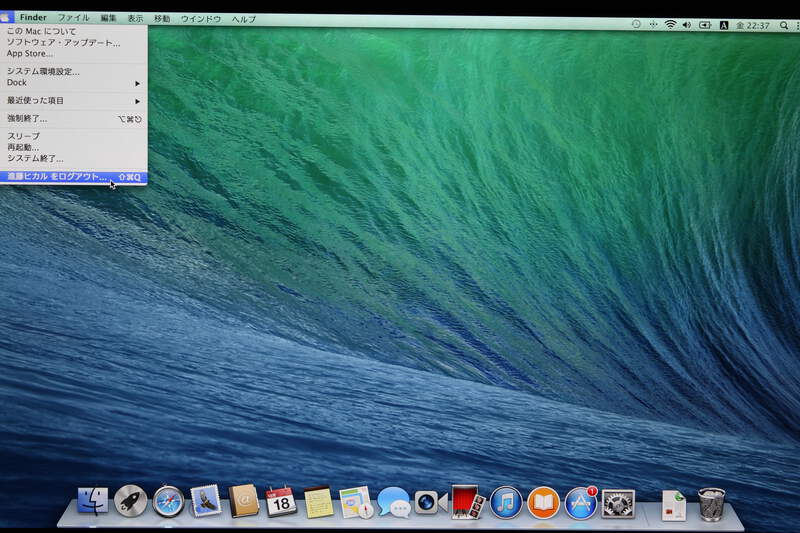800x533 pixels.
Task: Select この Mac について
Action: click(x=41, y=31)
